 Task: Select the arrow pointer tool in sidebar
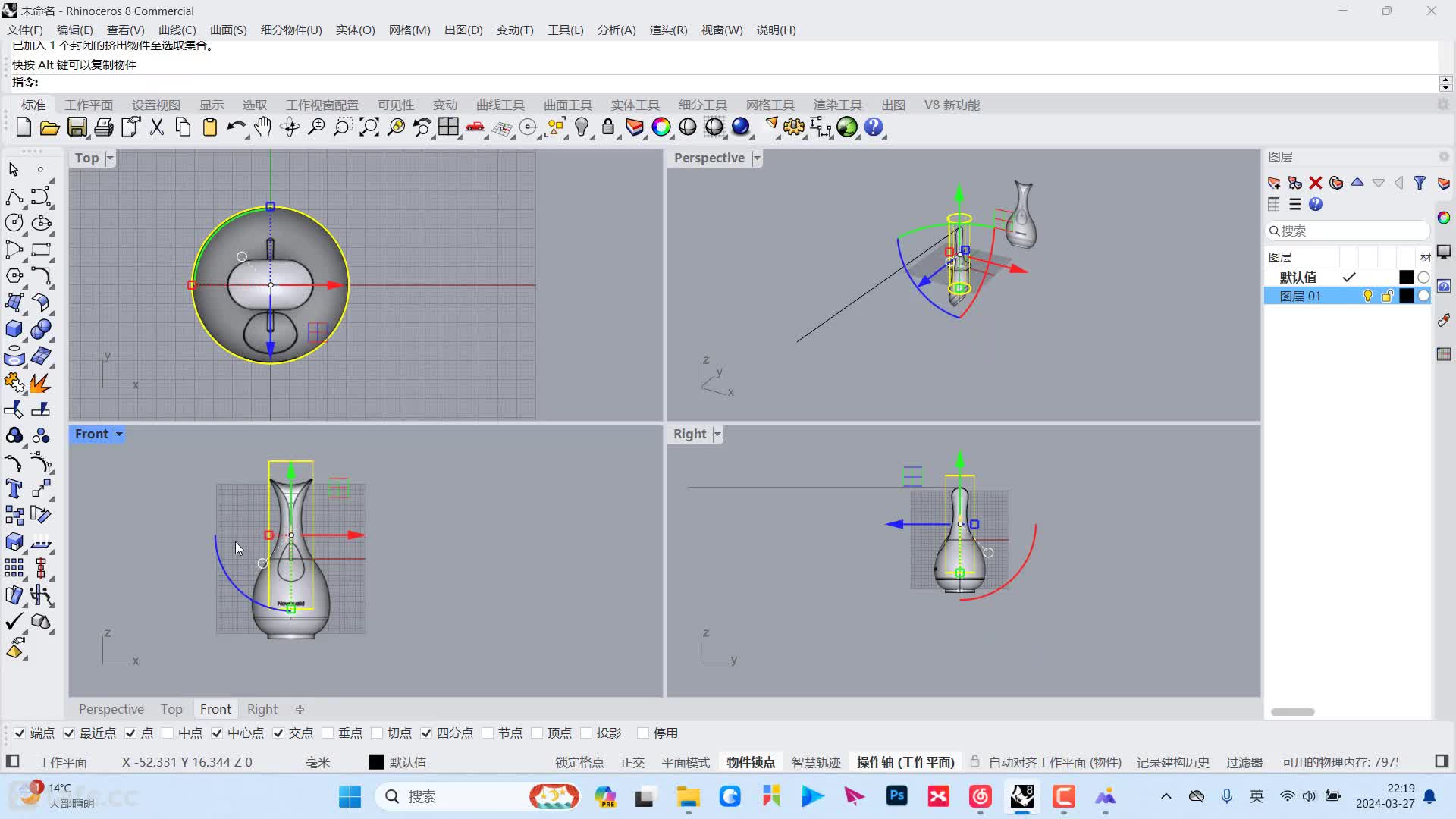pyautogui.click(x=14, y=170)
